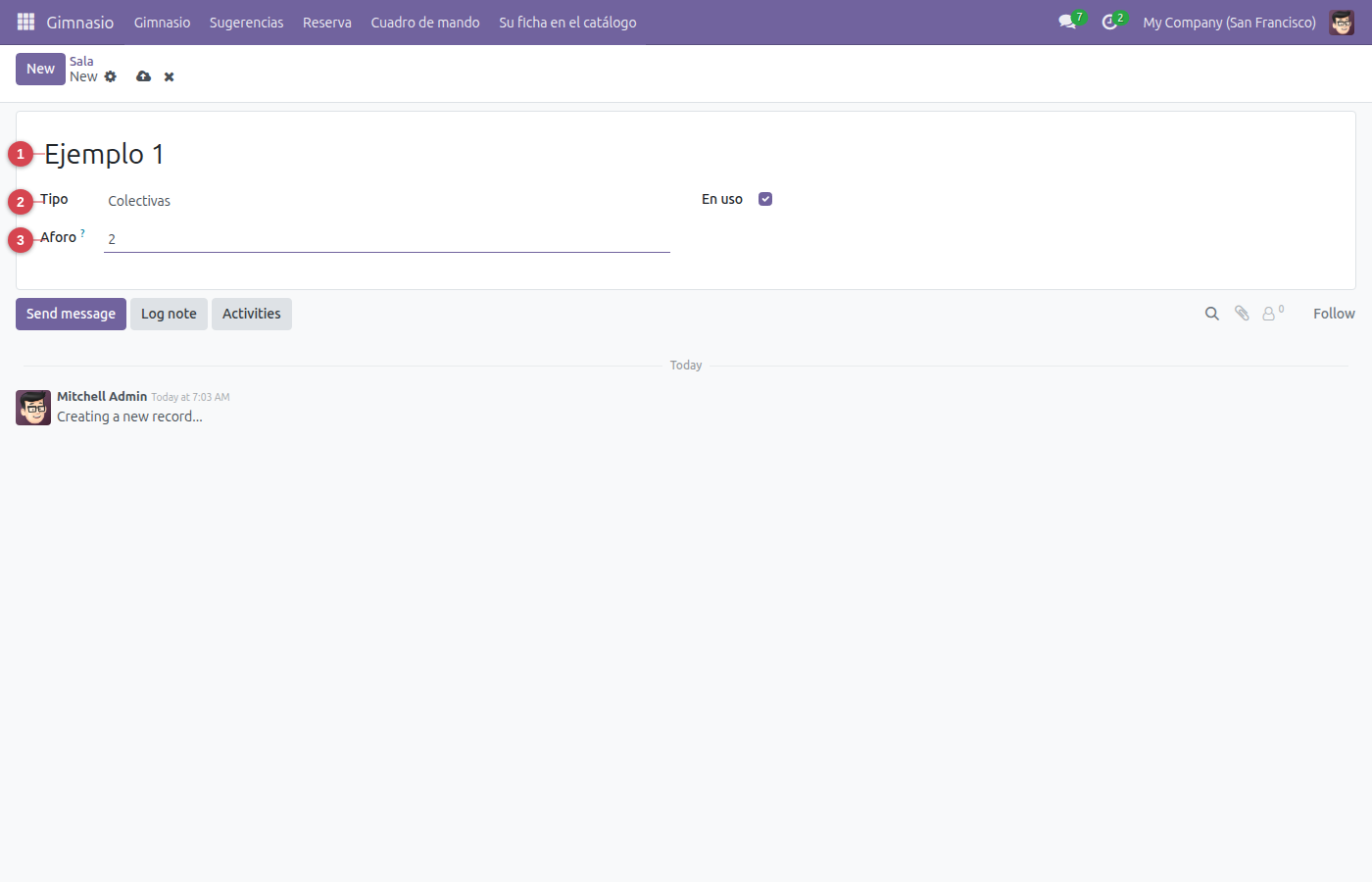Edit the Ejemplo 1 name field

pyautogui.click(x=104, y=154)
